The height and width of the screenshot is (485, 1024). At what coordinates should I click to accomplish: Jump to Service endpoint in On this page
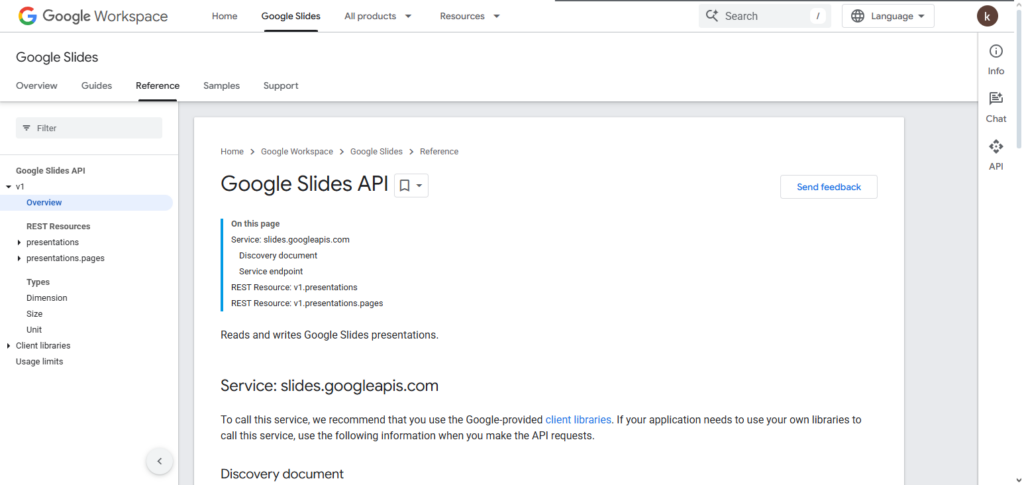click(271, 272)
